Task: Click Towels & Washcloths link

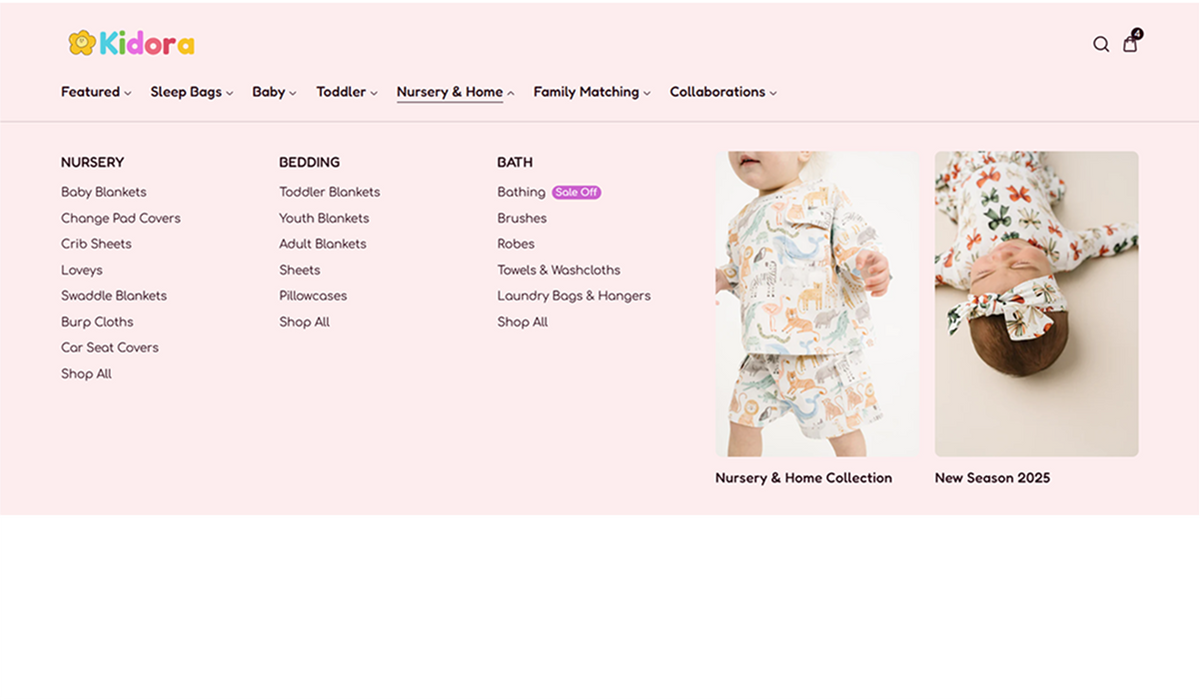Action: tap(558, 270)
